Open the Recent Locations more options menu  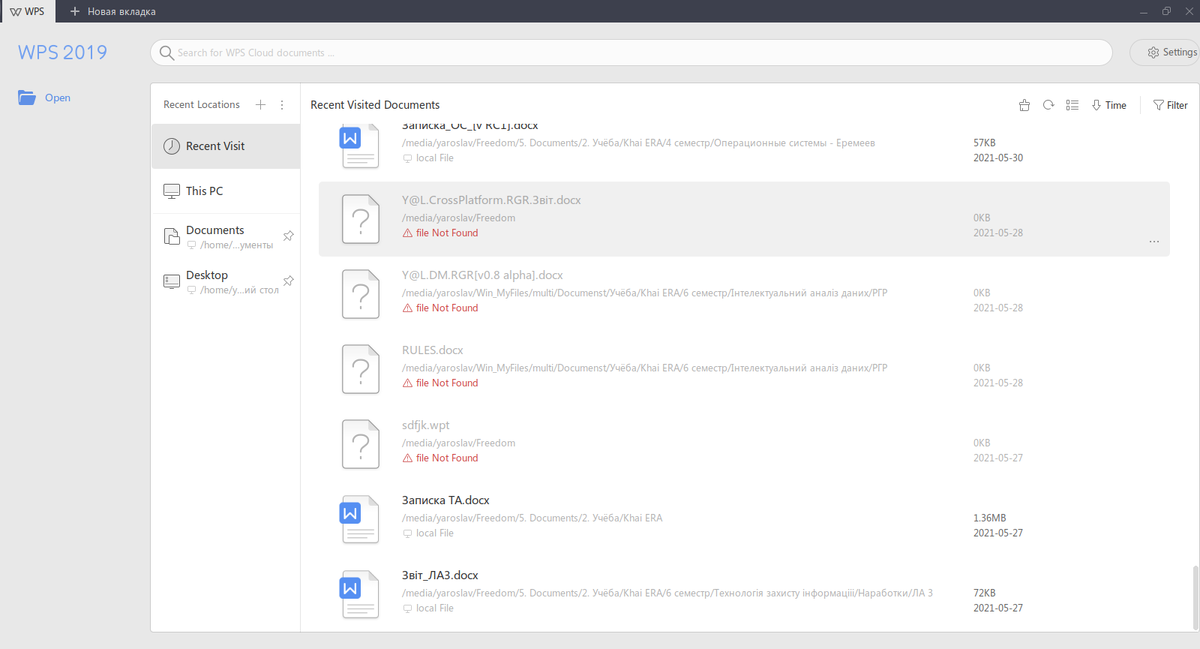[x=282, y=104]
